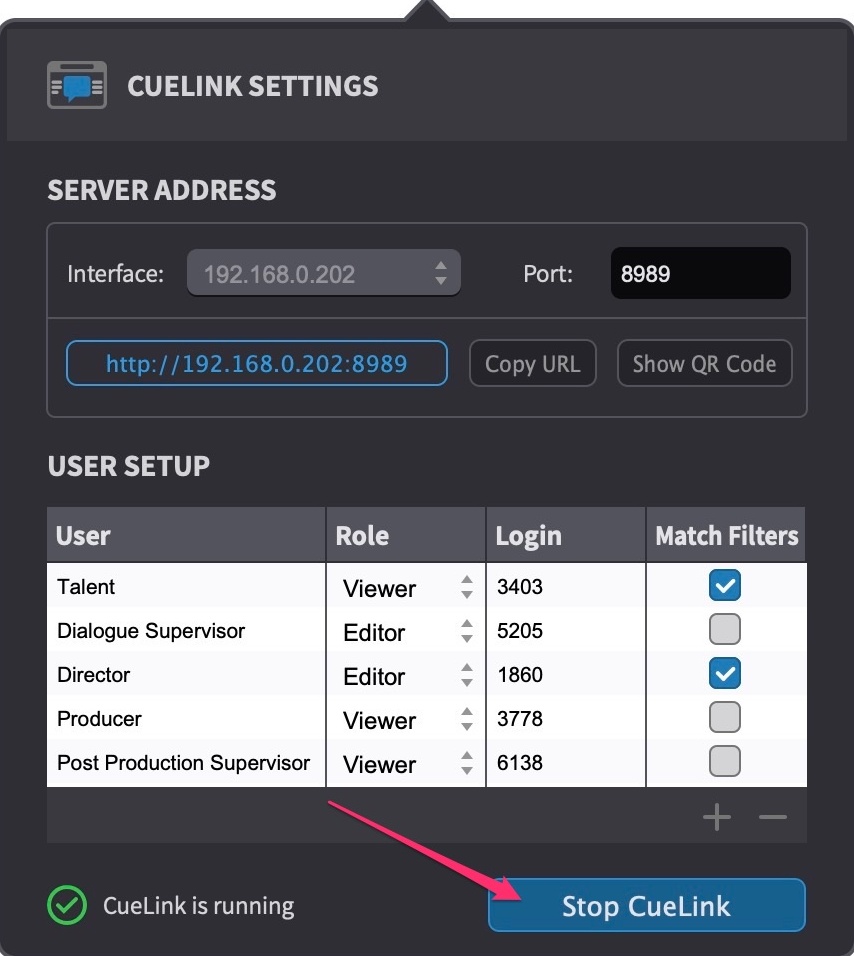Select the Post Production Supervisor user cell
The image size is (854, 956).
coord(186,762)
